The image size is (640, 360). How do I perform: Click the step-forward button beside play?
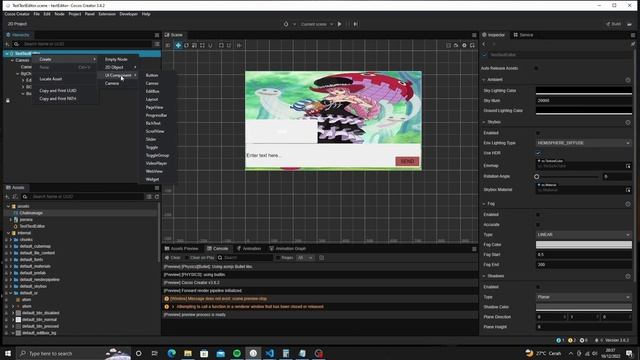(x=356, y=24)
